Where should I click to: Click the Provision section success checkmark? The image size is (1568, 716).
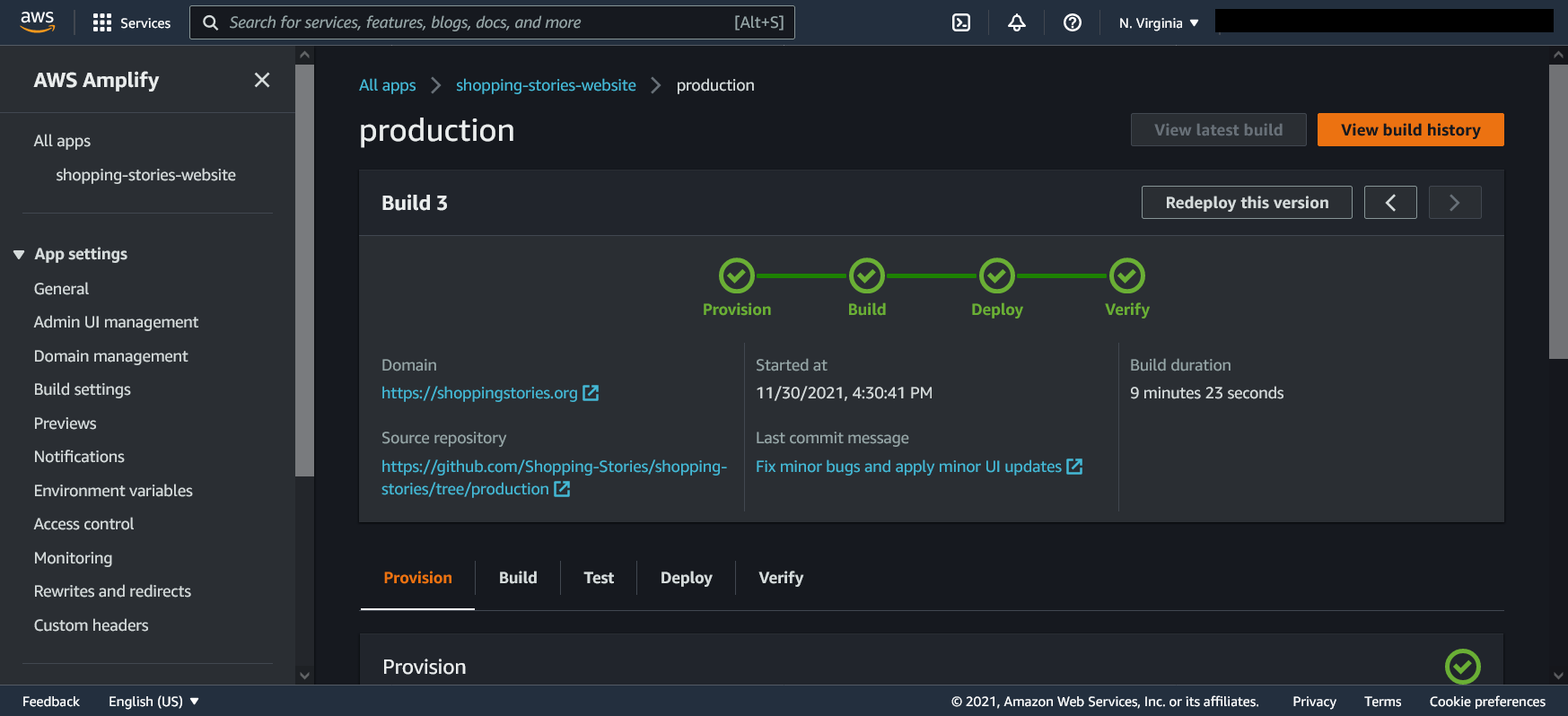(x=1463, y=667)
